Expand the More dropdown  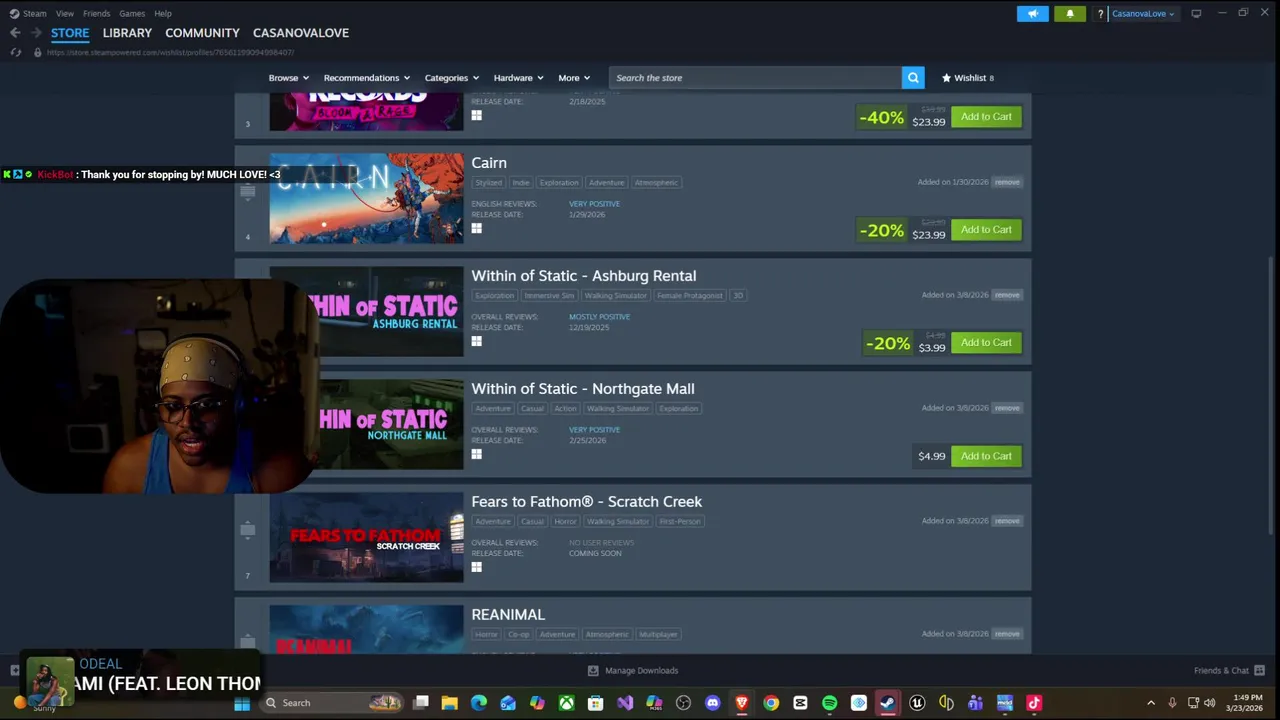(x=574, y=78)
